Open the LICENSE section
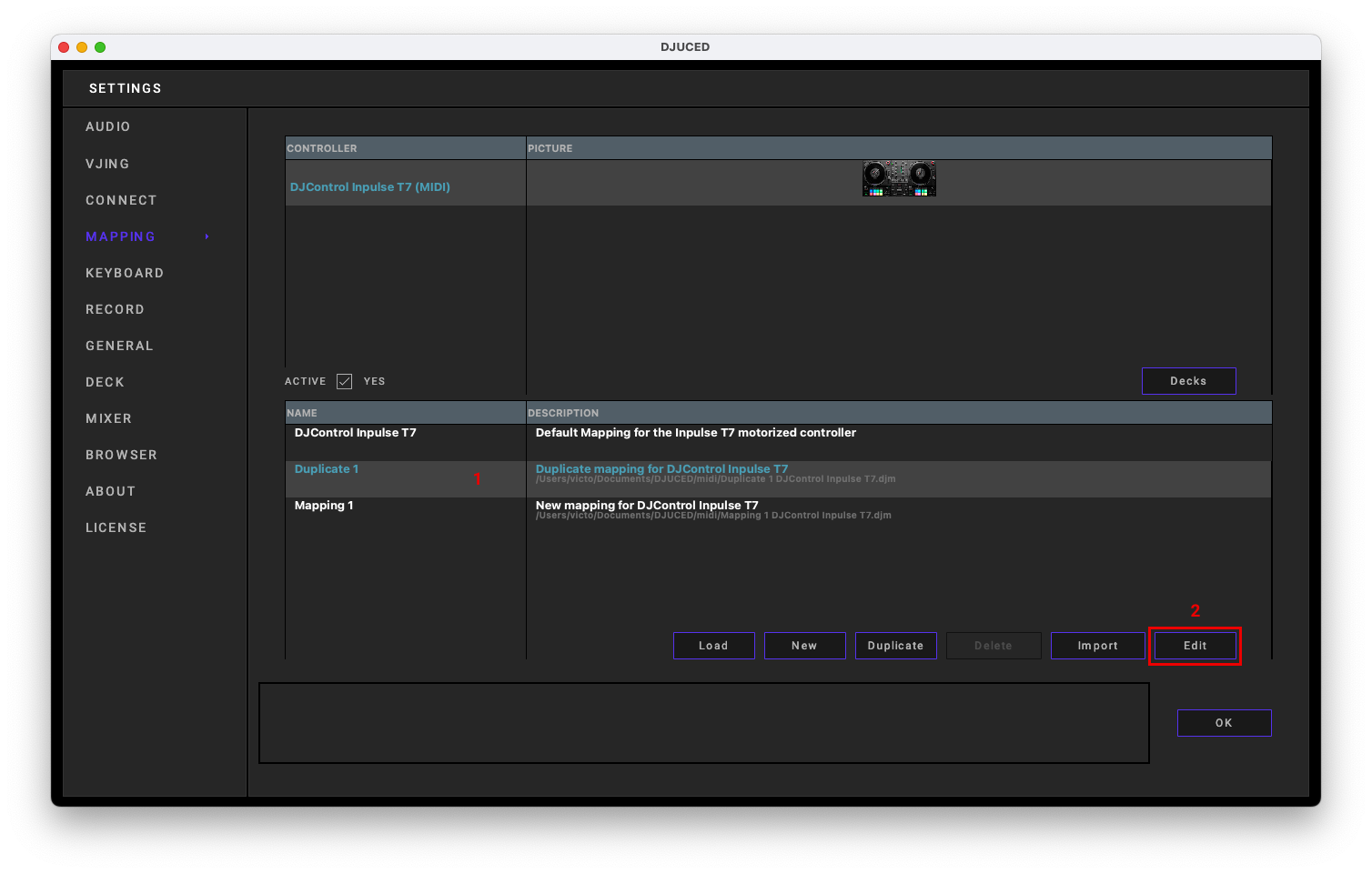 (x=116, y=527)
